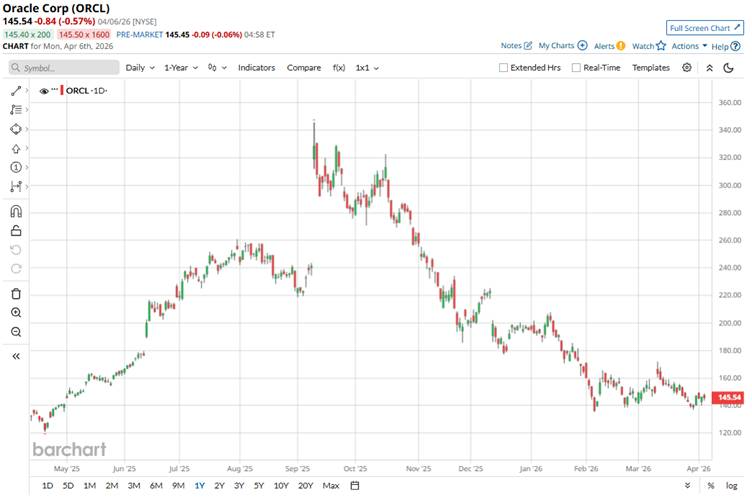The height and width of the screenshot is (500, 752).
Task: Select the 1D range tab
Action: (x=47, y=486)
